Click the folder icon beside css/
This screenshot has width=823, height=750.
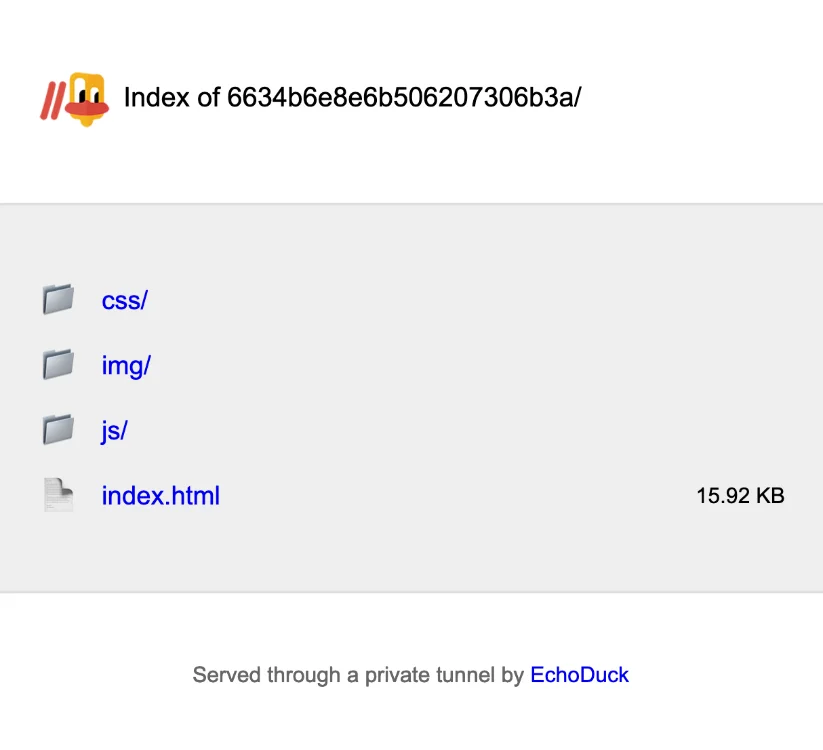[x=58, y=299]
